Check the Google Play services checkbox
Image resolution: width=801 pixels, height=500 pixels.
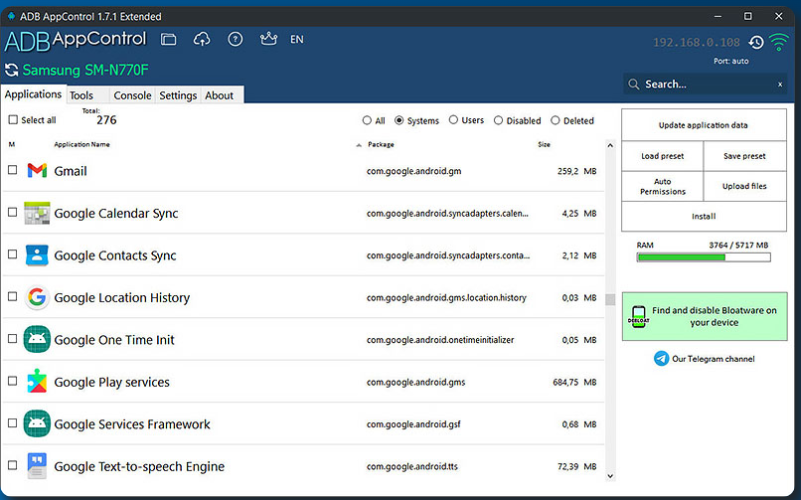(13, 381)
